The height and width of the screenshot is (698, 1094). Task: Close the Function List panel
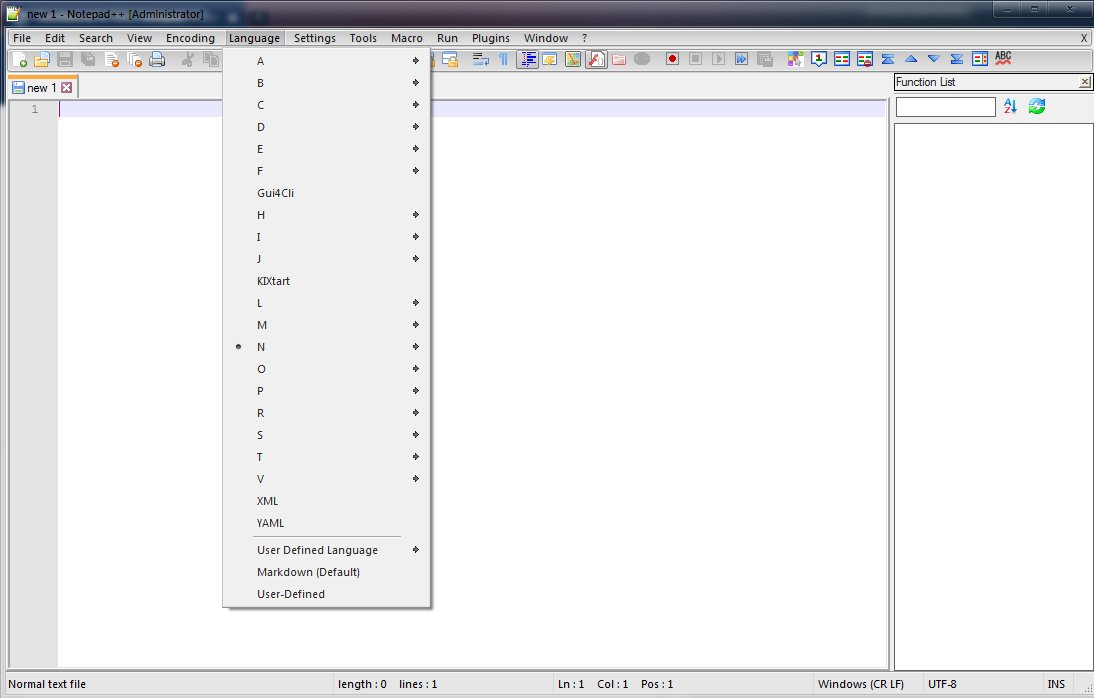[1085, 82]
